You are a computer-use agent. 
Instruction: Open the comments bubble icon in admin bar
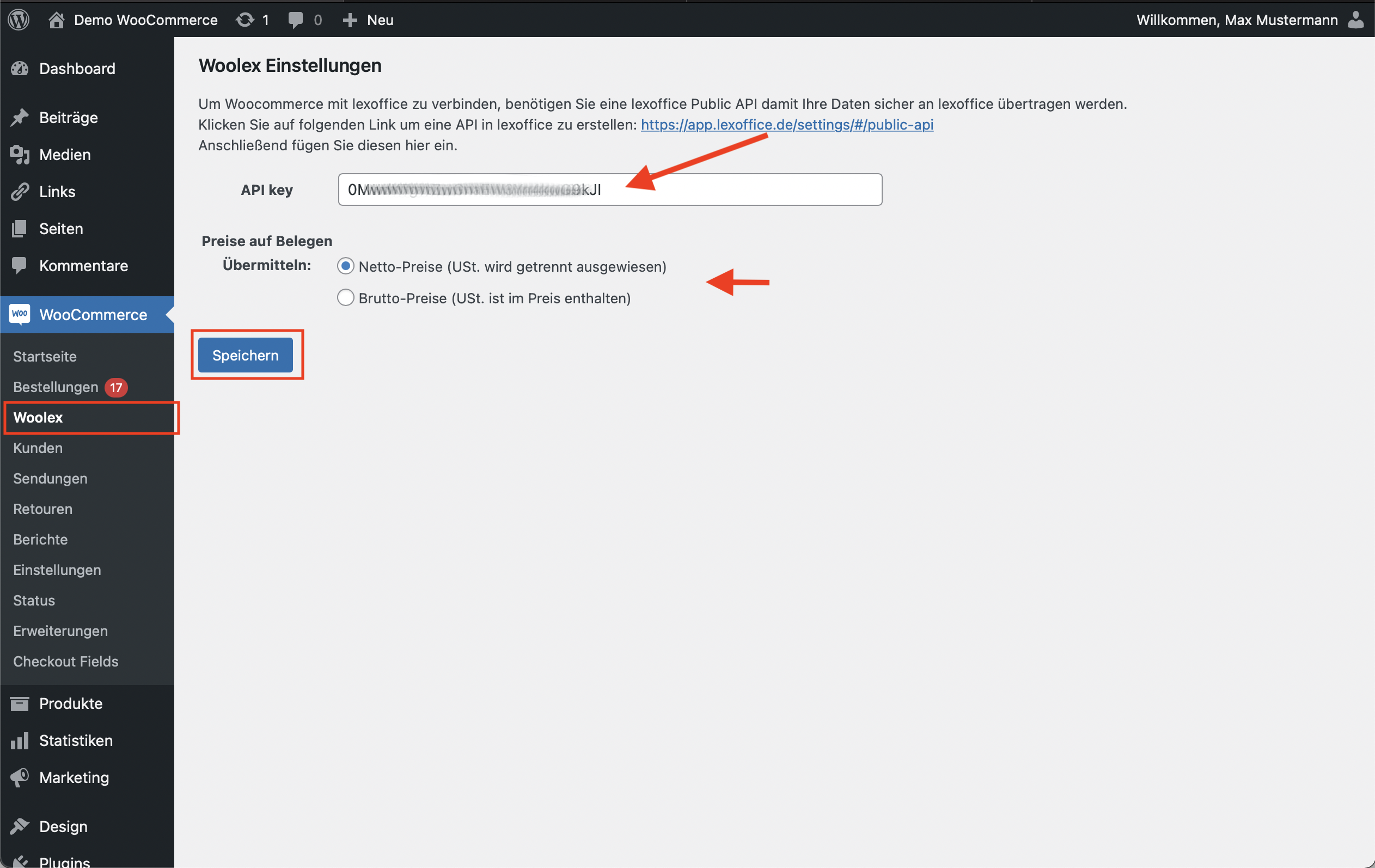(296, 20)
